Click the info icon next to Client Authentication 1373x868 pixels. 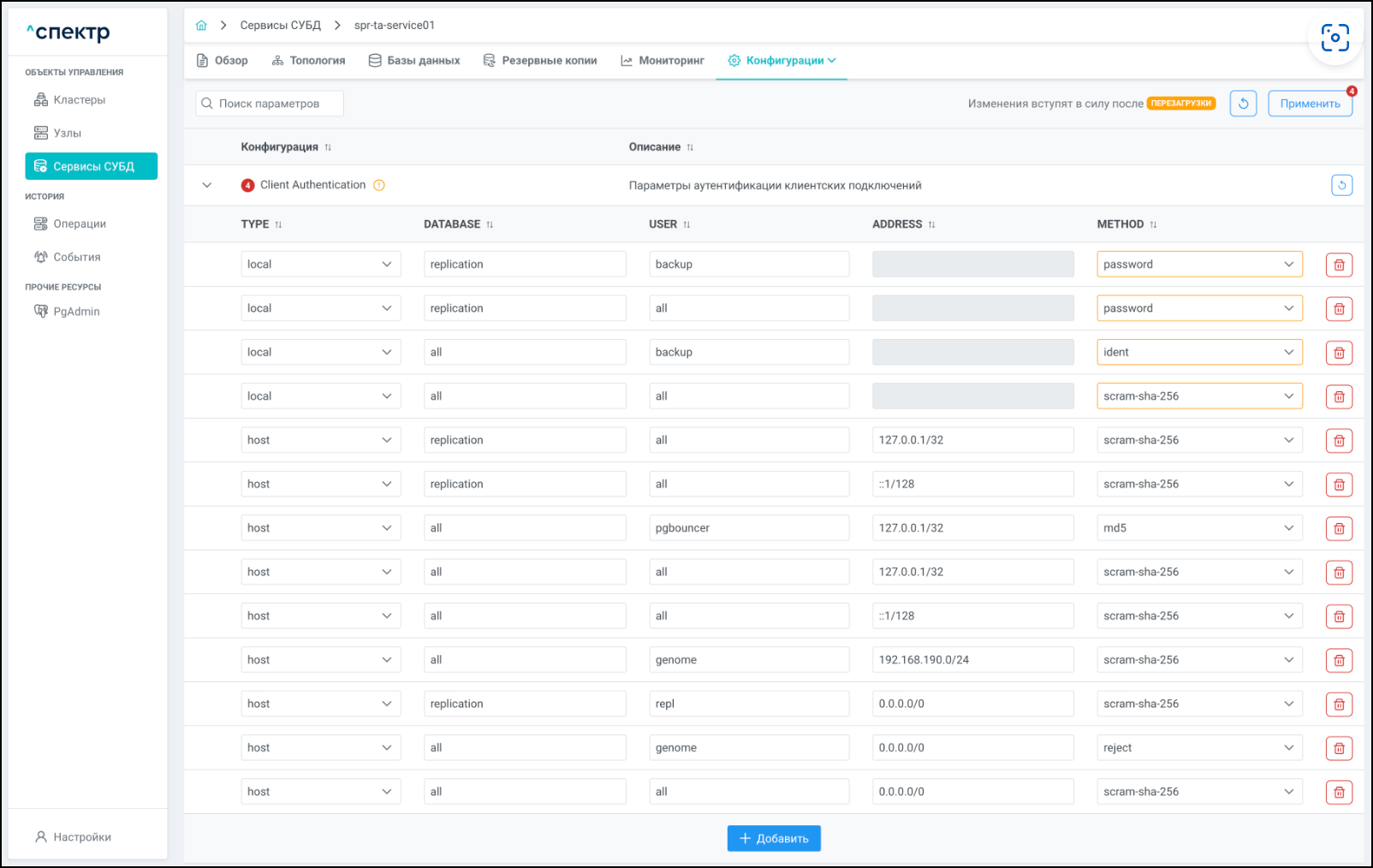tap(379, 185)
